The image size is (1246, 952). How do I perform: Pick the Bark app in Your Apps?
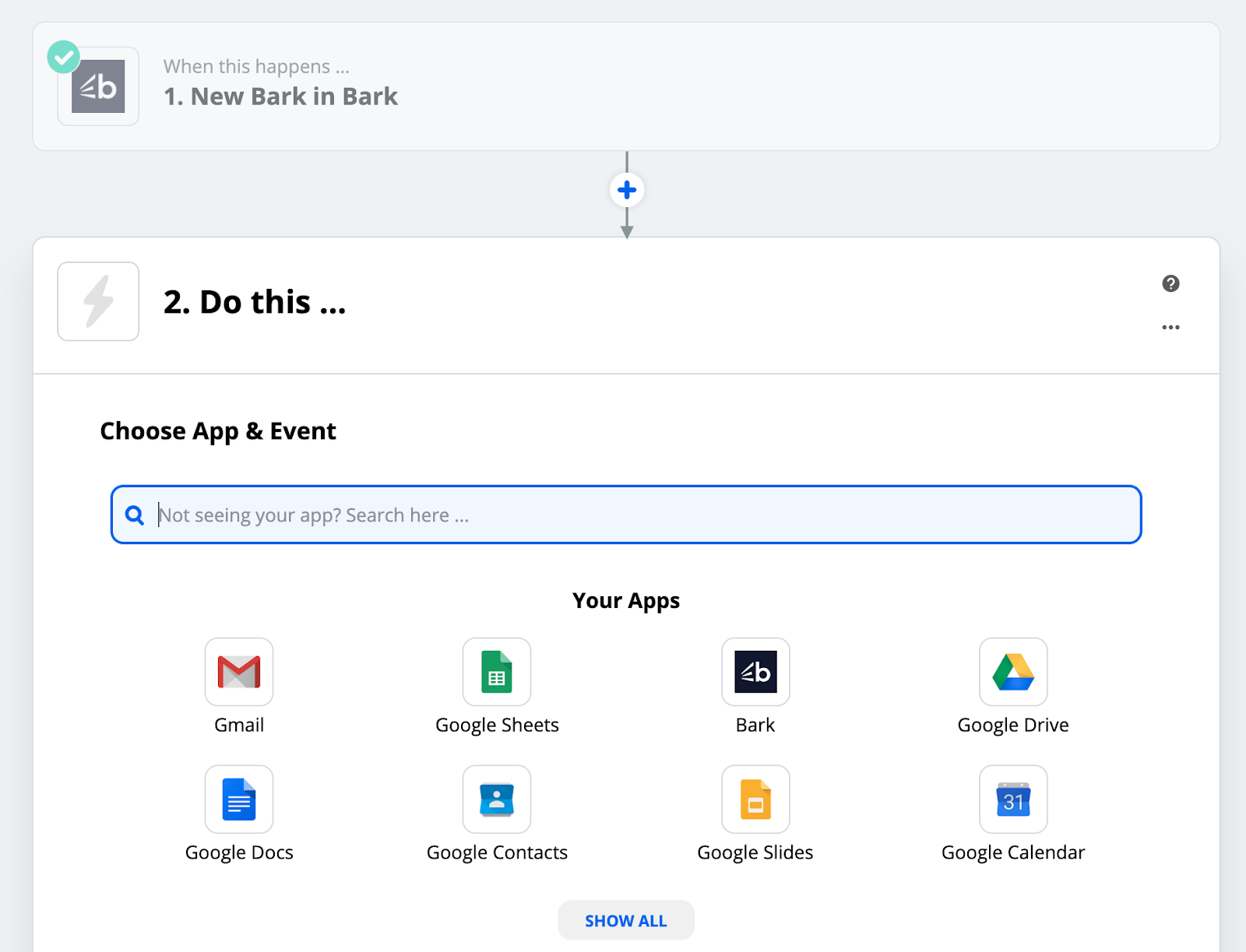755,672
